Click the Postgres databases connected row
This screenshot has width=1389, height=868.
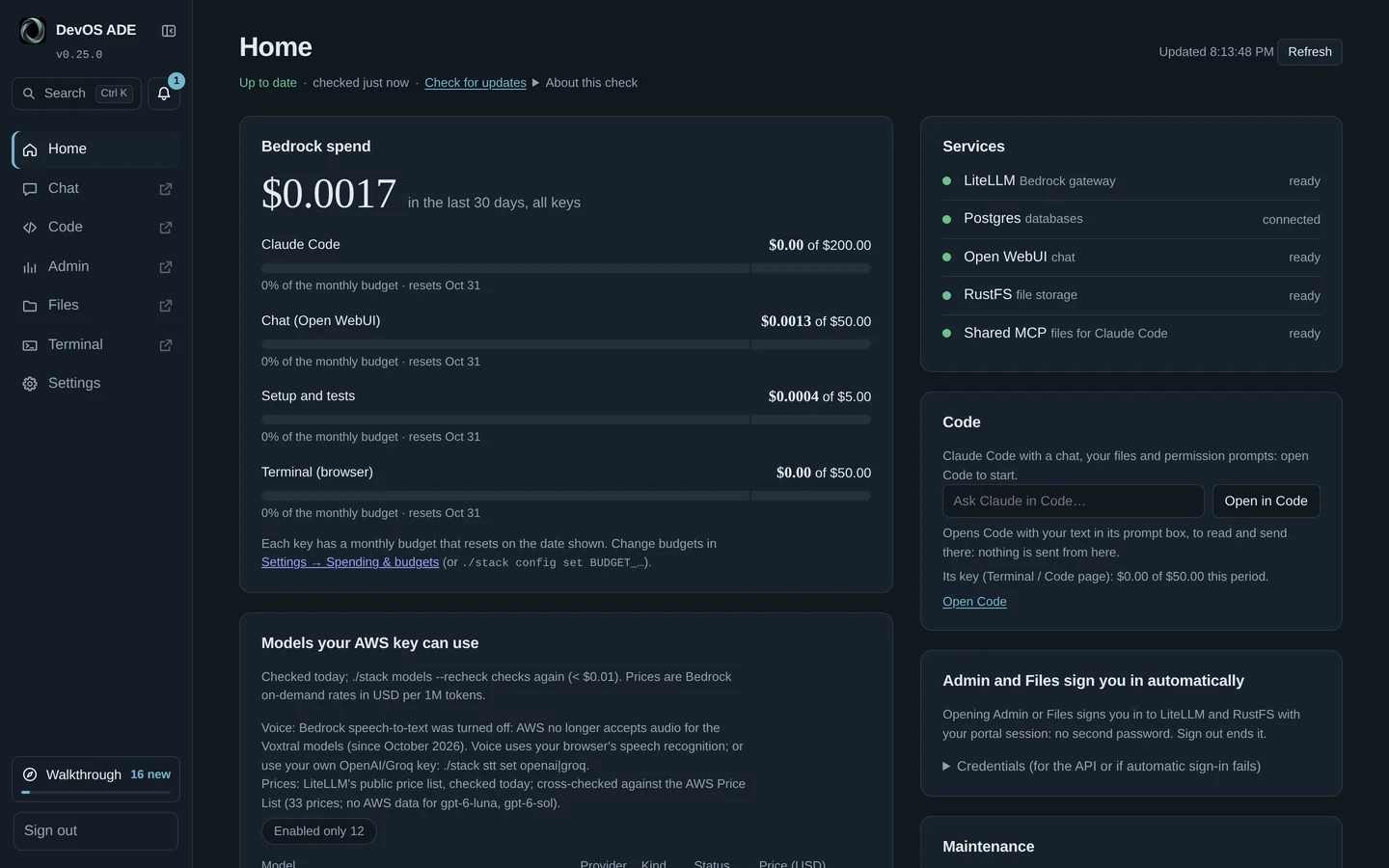tap(1131, 219)
